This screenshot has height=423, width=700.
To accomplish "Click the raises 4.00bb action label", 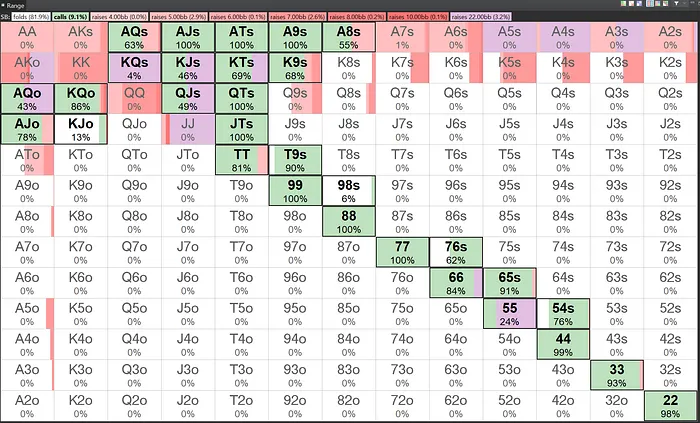I will tap(119, 17).
